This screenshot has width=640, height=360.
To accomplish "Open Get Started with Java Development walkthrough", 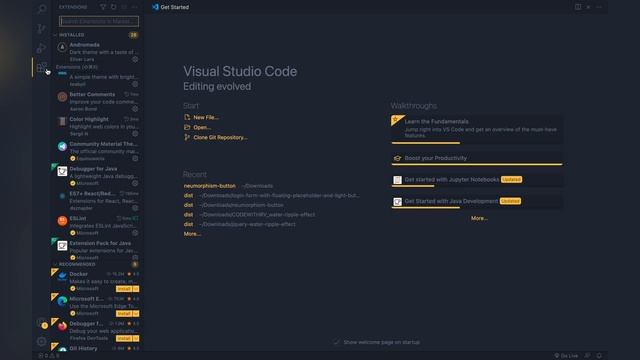I will [x=477, y=202].
